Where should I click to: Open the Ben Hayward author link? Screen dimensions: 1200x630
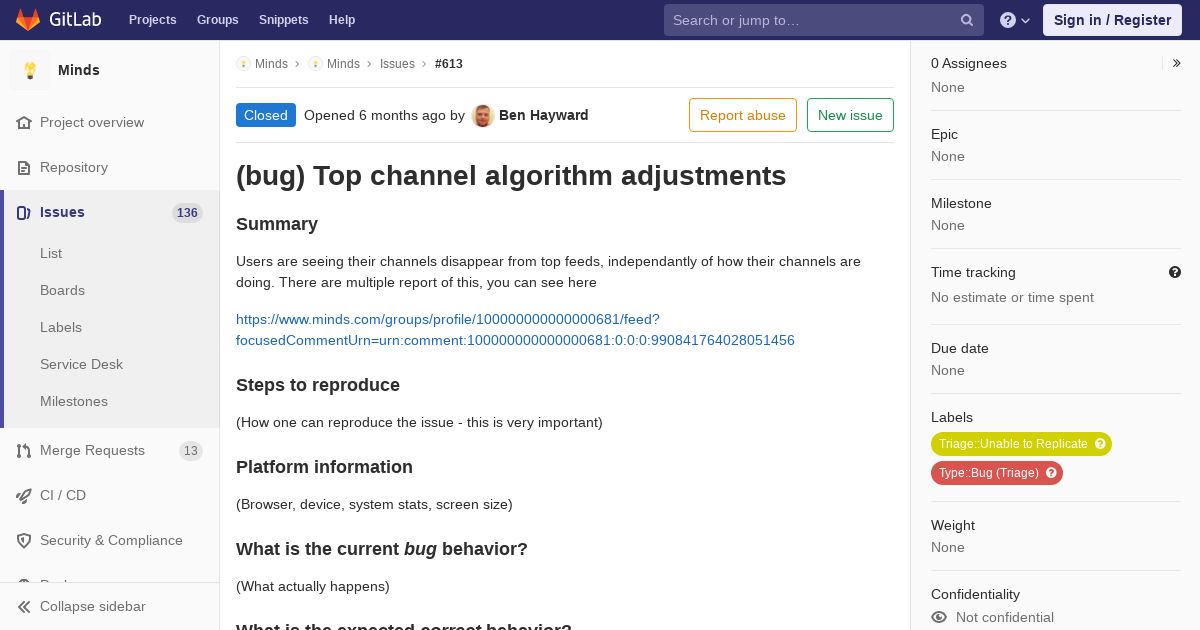point(543,115)
